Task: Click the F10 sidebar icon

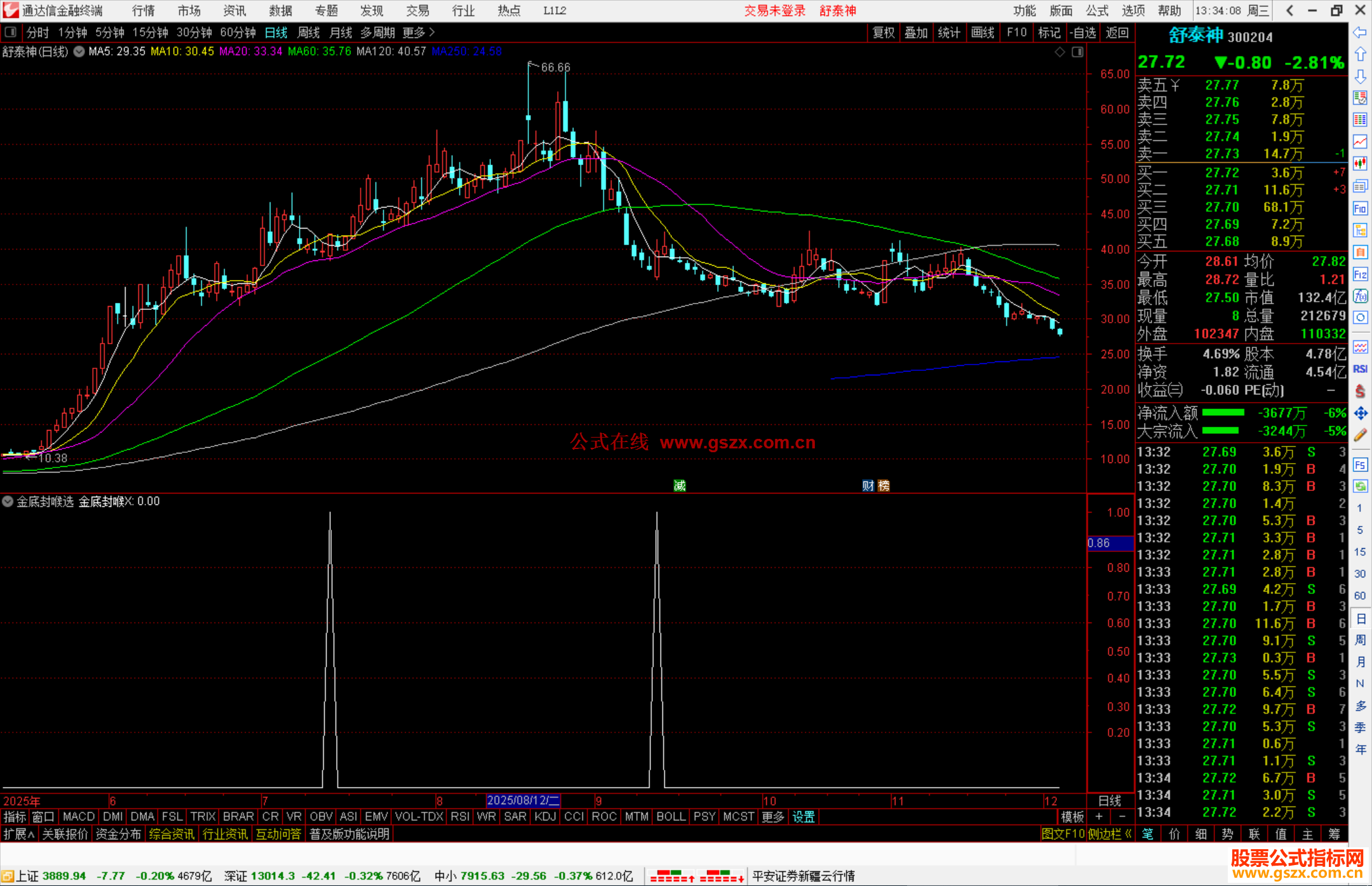Action: pyautogui.click(x=1360, y=208)
